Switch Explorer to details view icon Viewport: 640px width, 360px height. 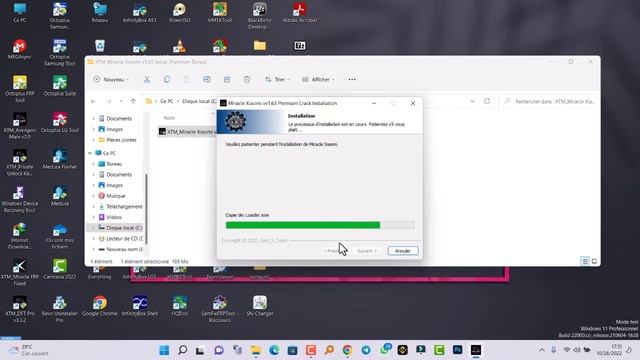pyautogui.click(x=585, y=261)
